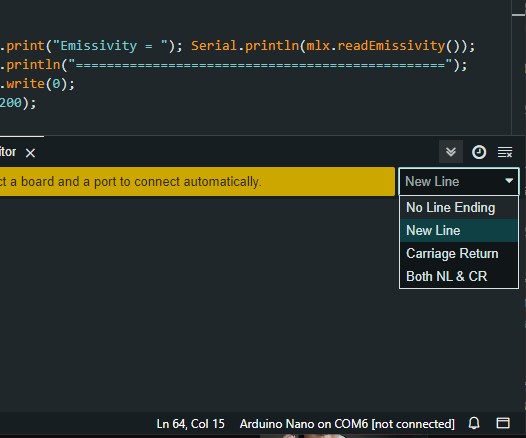This screenshot has height=438, width=526.
Task: Select Carriage Return option
Action: coord(459,254)
